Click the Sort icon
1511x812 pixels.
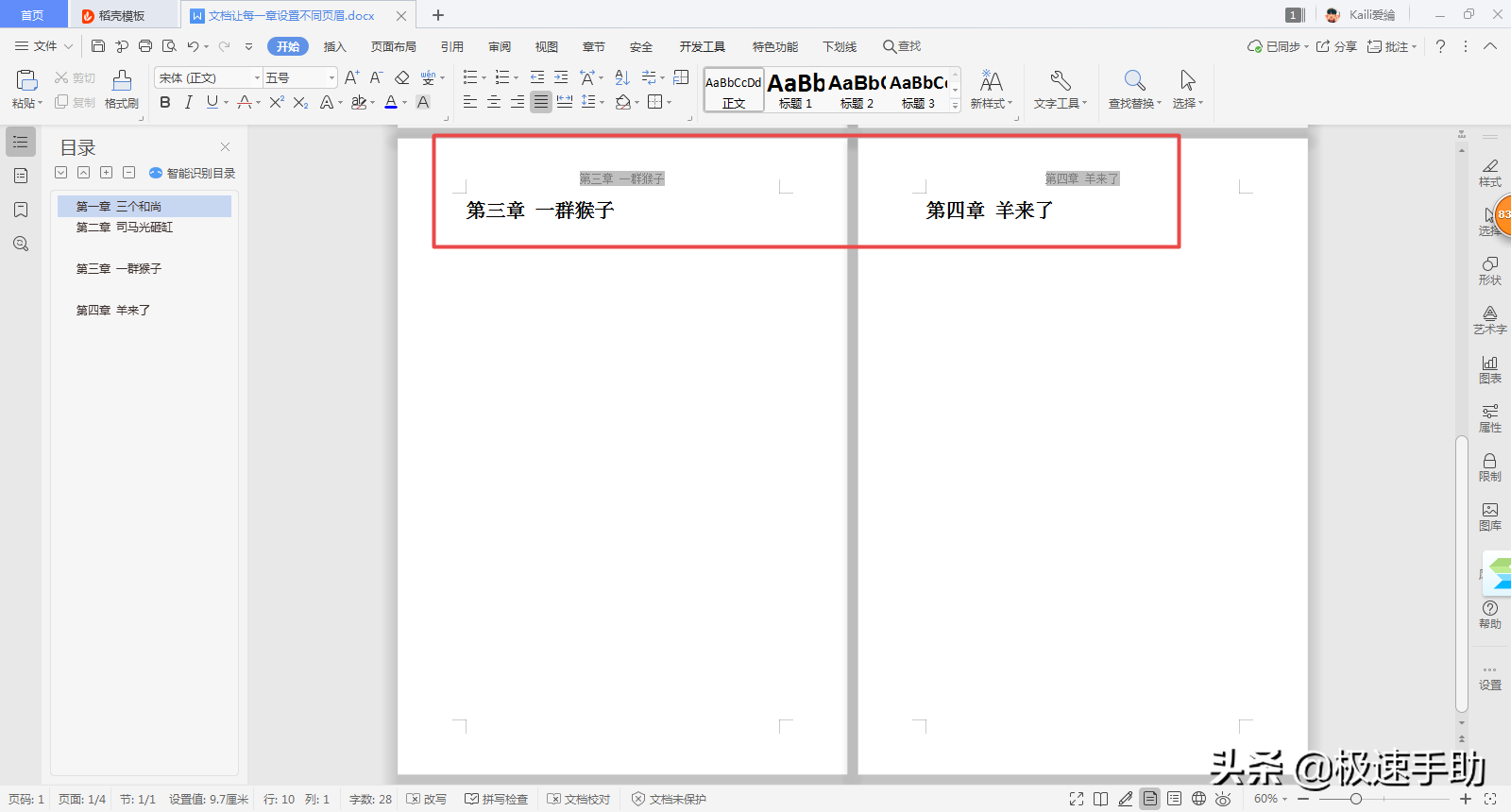coord(622,77)
